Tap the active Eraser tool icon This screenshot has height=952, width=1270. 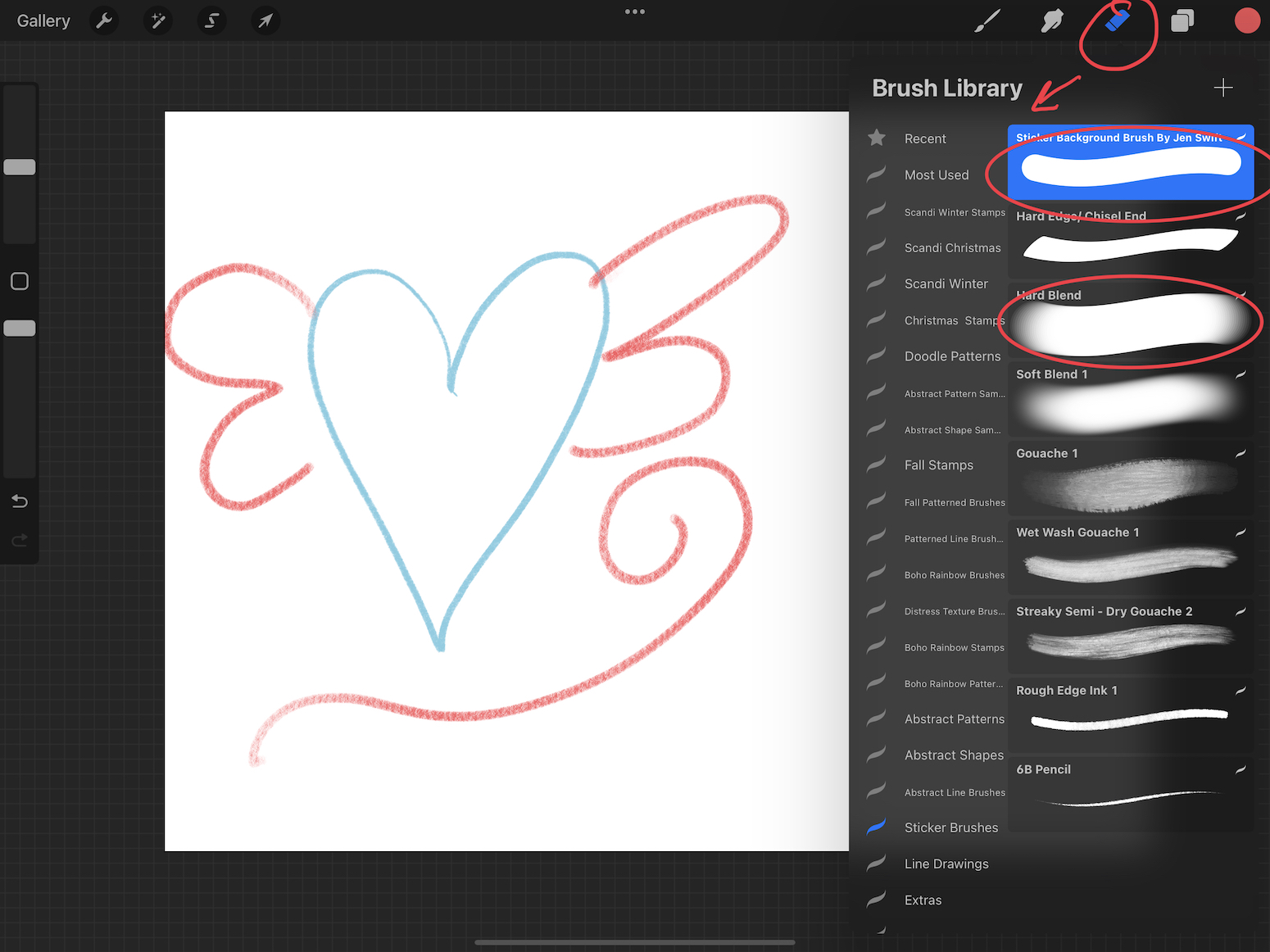pos(1117,20)
